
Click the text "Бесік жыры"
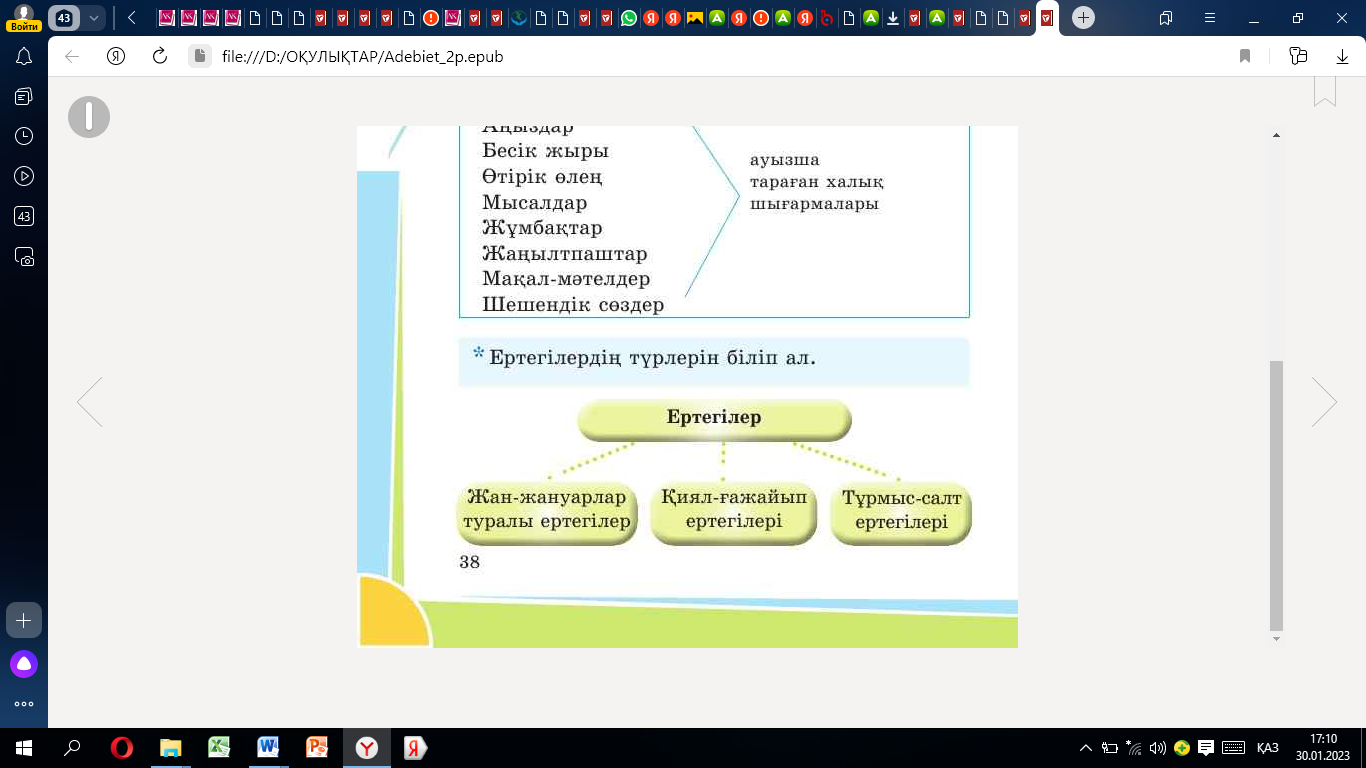(545, 151)
